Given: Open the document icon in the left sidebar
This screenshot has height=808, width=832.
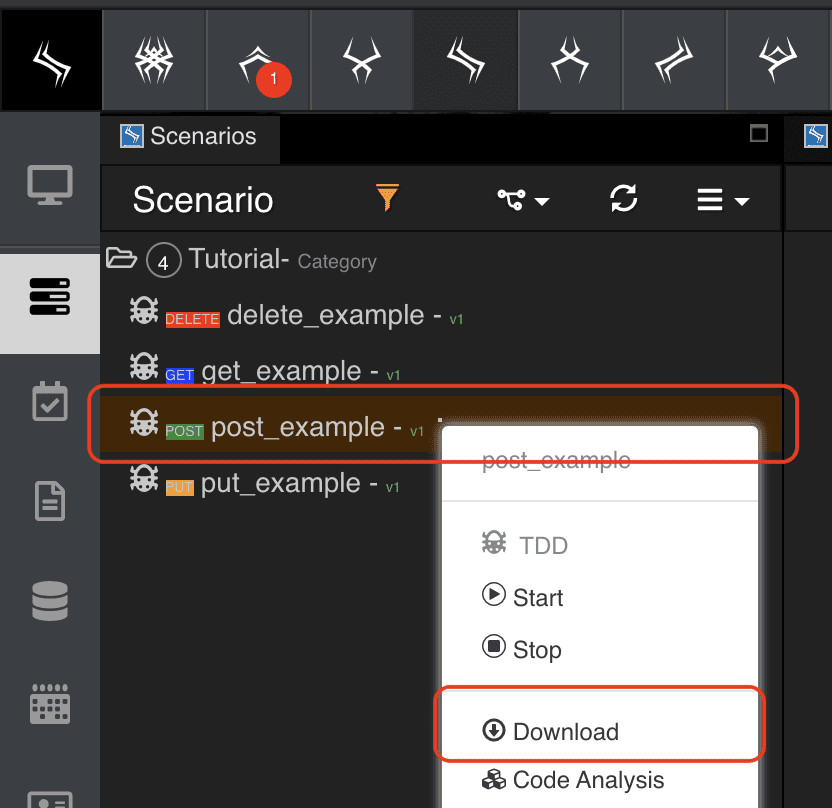Looking at the screenshot, I should point(50,501).
